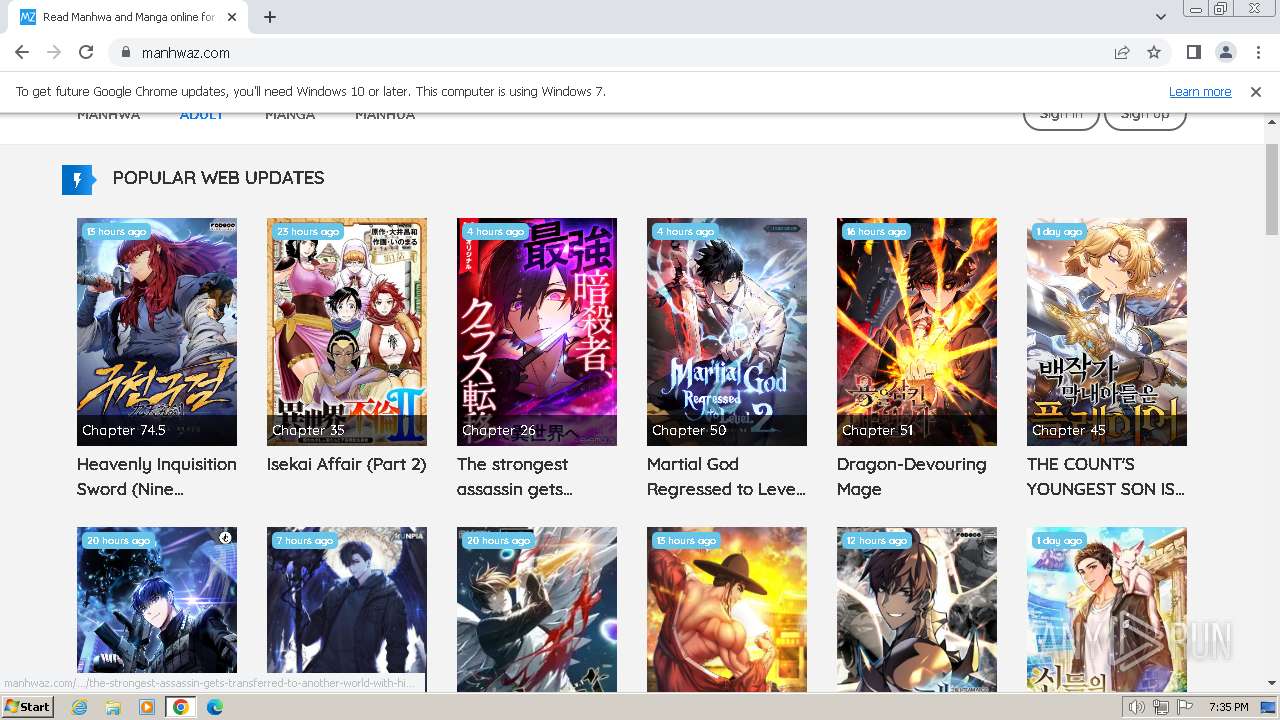Screen dimensions: 1280x720
Task: Open the Windows Start menu
Action: coord(28,706)
